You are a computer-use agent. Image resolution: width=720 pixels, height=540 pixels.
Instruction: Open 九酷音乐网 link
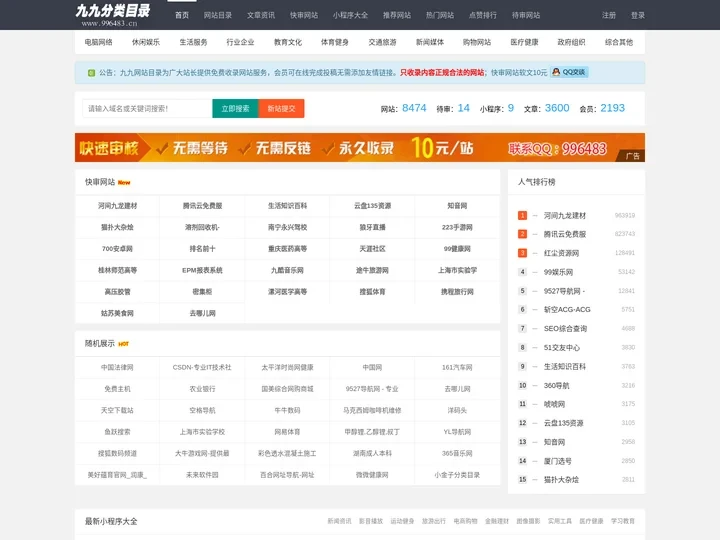click(287, 270)
